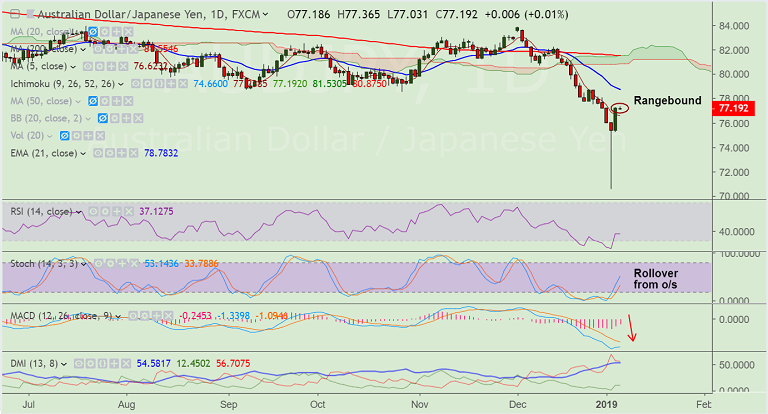View Ichimoku source code braces icon
Image resolution: width=768 pixels, height=414 pixels.
tap(159, 84)
